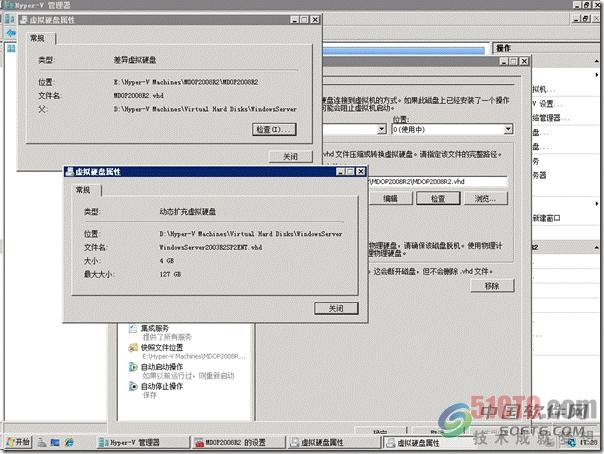Click 关闭 in the back 虚拟硬盘属性 dialog
This screenshot has width=604, height=454.
pos(290,156)
